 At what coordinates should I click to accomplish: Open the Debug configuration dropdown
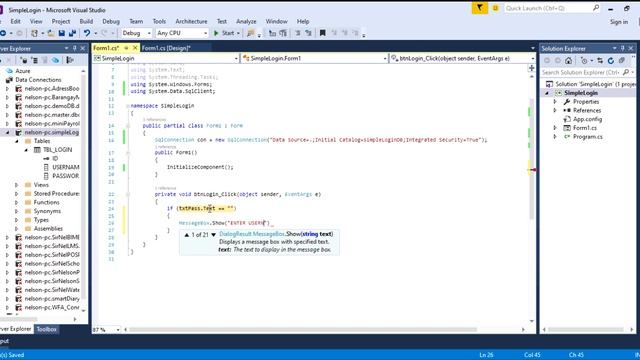[149, 33]
